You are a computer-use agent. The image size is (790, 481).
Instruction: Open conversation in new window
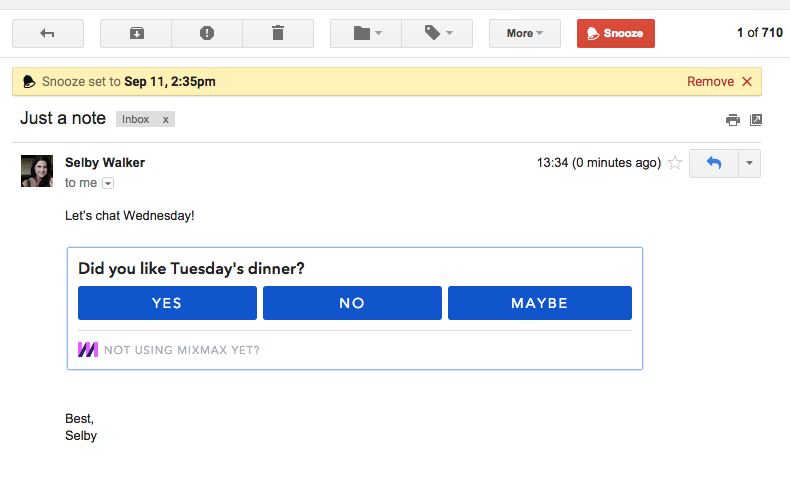[x=756, y=120]
